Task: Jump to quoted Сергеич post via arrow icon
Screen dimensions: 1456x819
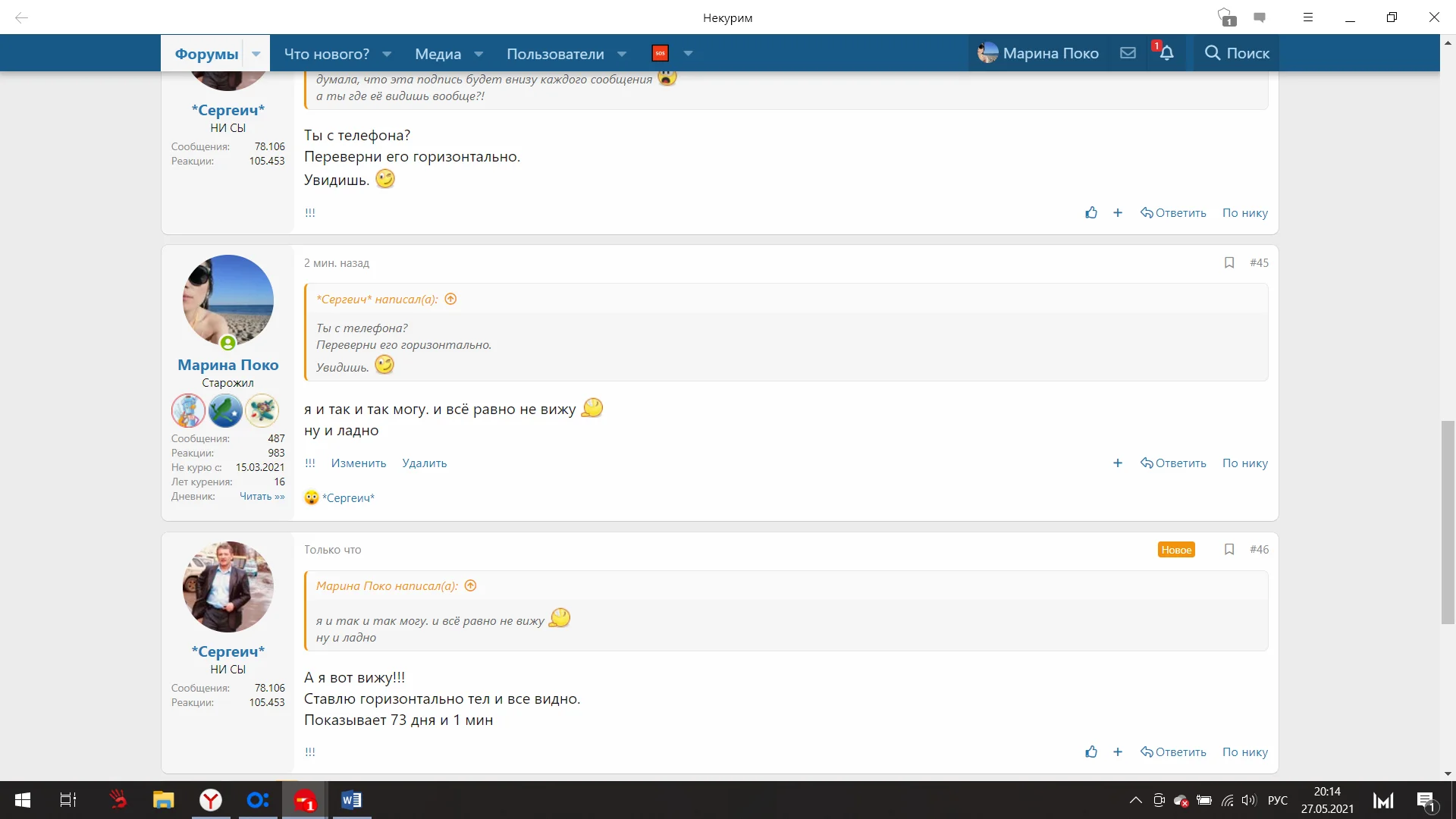Action: (450, 299)
